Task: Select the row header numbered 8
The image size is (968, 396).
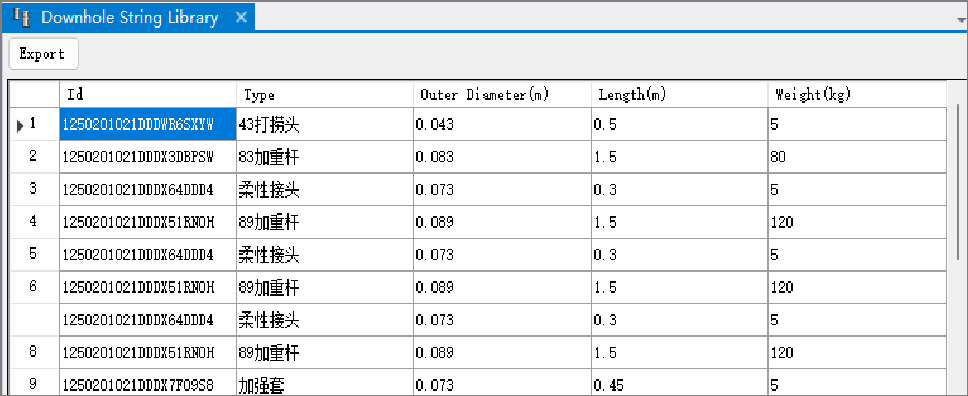Action: click(x=34, y=353)
